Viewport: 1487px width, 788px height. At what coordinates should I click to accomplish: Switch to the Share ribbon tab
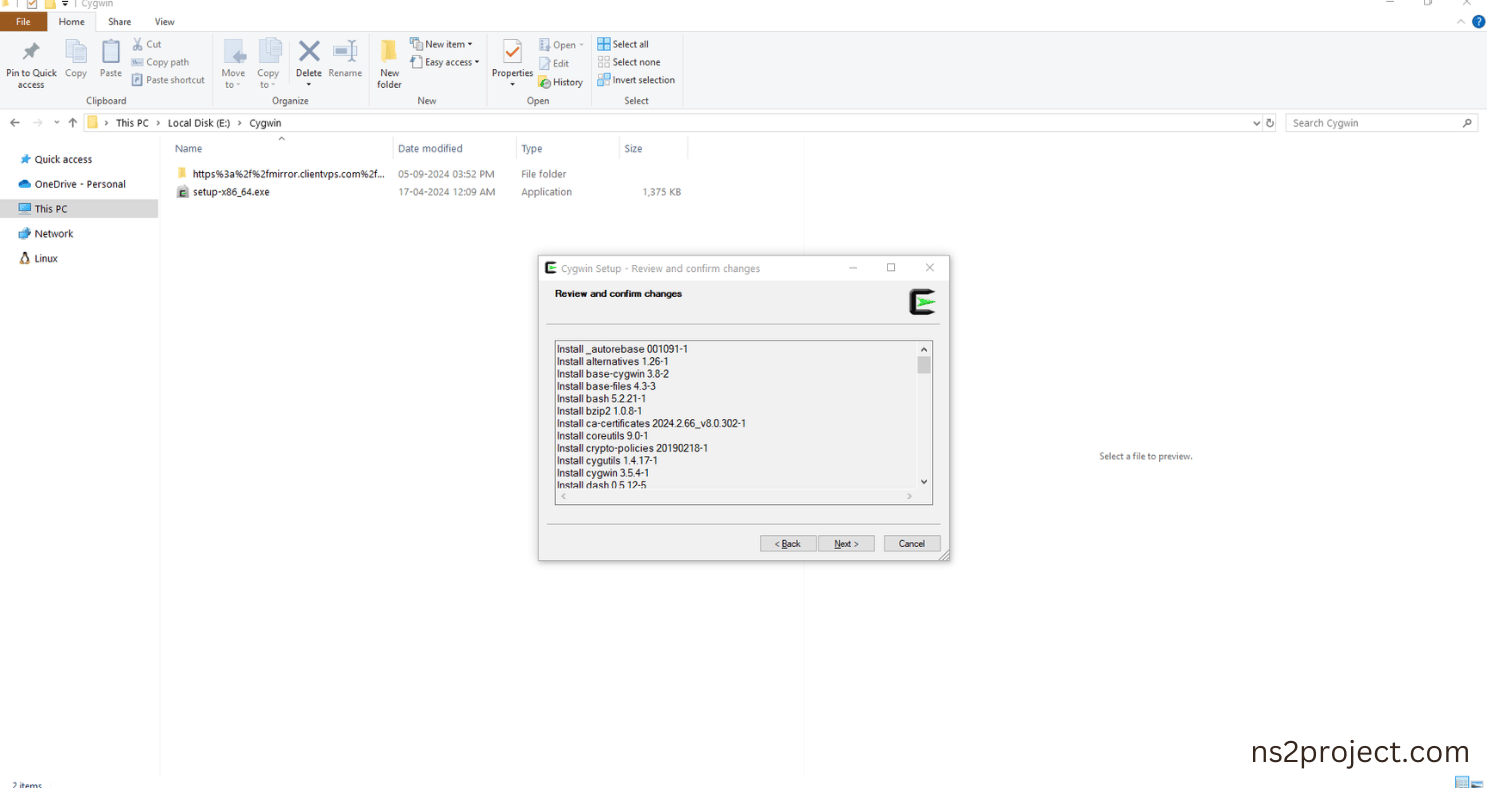point(120,21)
